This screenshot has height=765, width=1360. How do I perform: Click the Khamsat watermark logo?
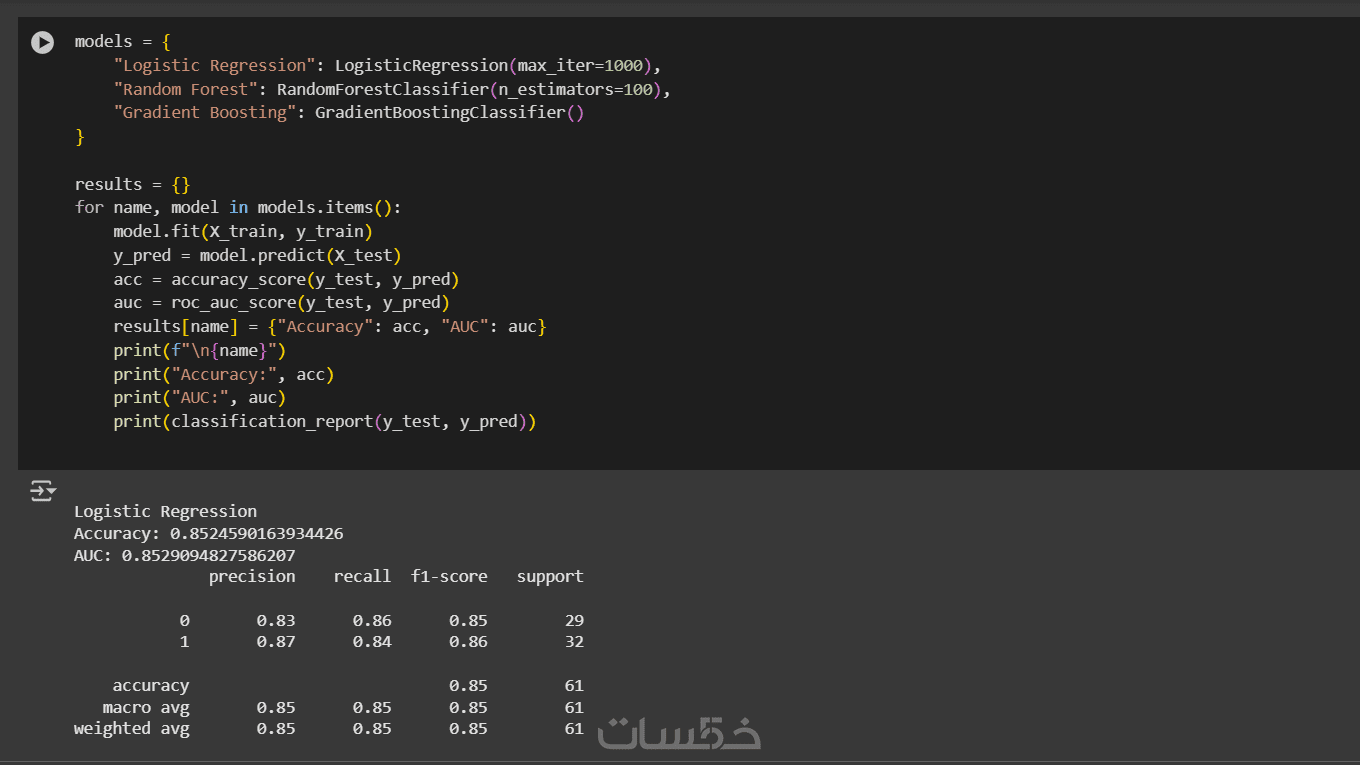point(679,734)
